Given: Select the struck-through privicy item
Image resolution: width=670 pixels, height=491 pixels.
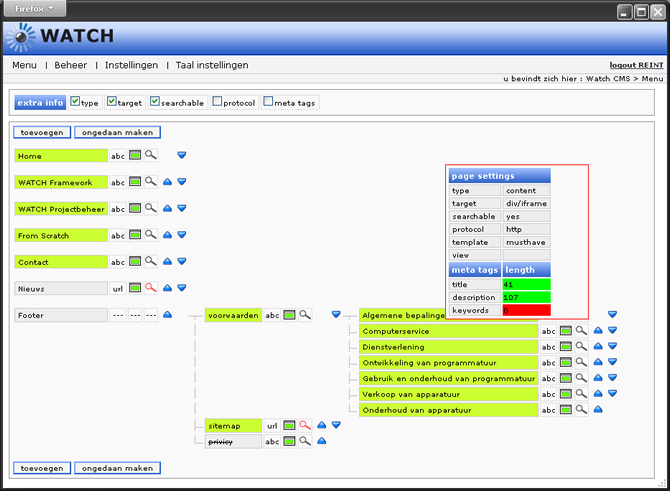Looking at the screenshot, I should coord(233,442).
